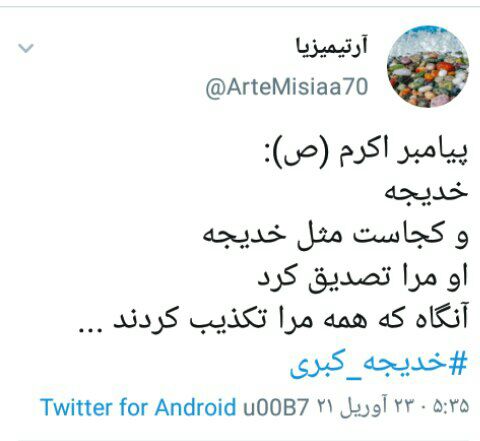Select the (ص) abbreviation in the first line
The width and height of the screenshot is (480, 441).
[306, 154]
